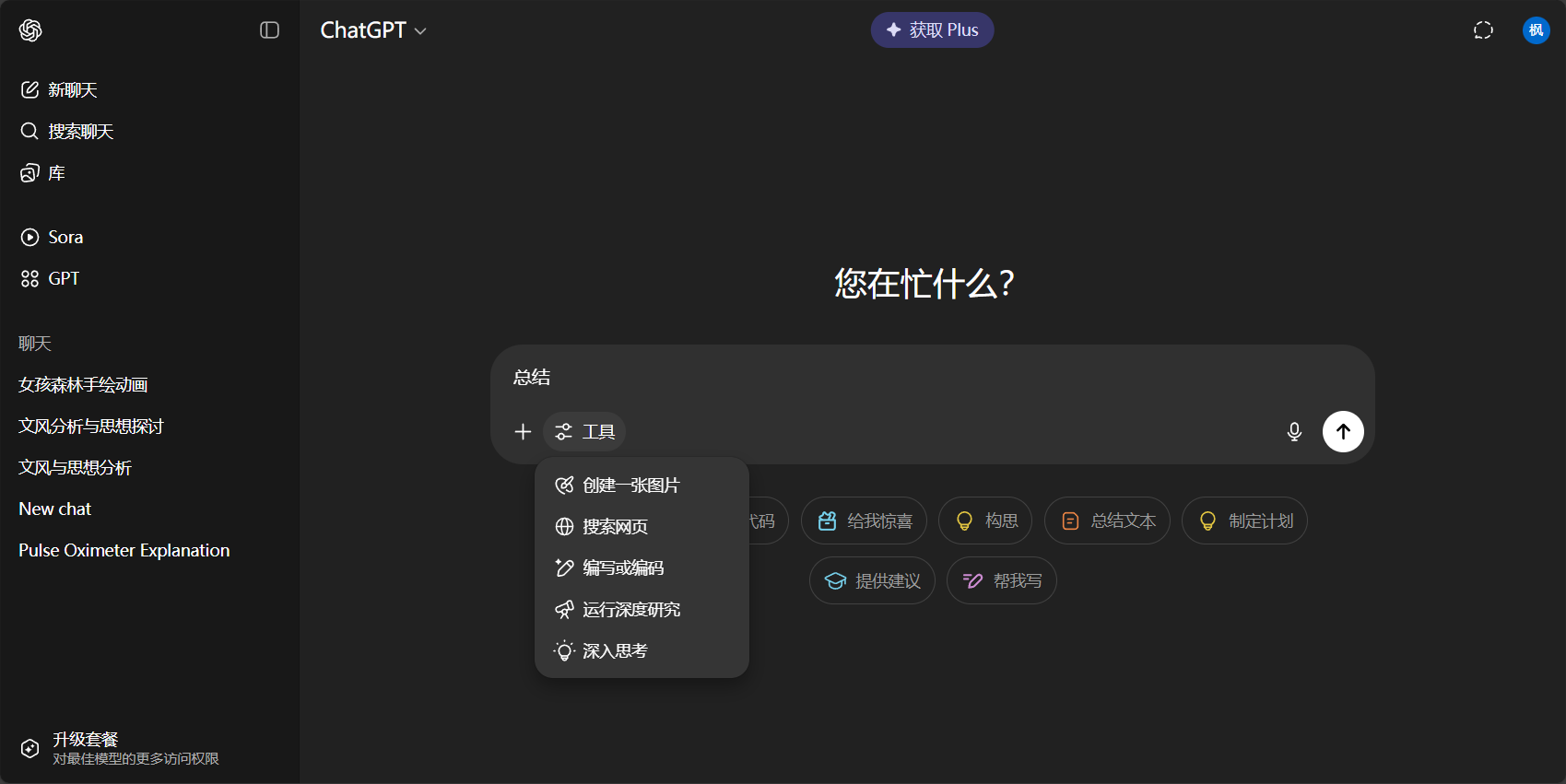Click the 获取 Plus button
Screen dimensions: 1566x784
pyautogui.click(x=932, y=29)
